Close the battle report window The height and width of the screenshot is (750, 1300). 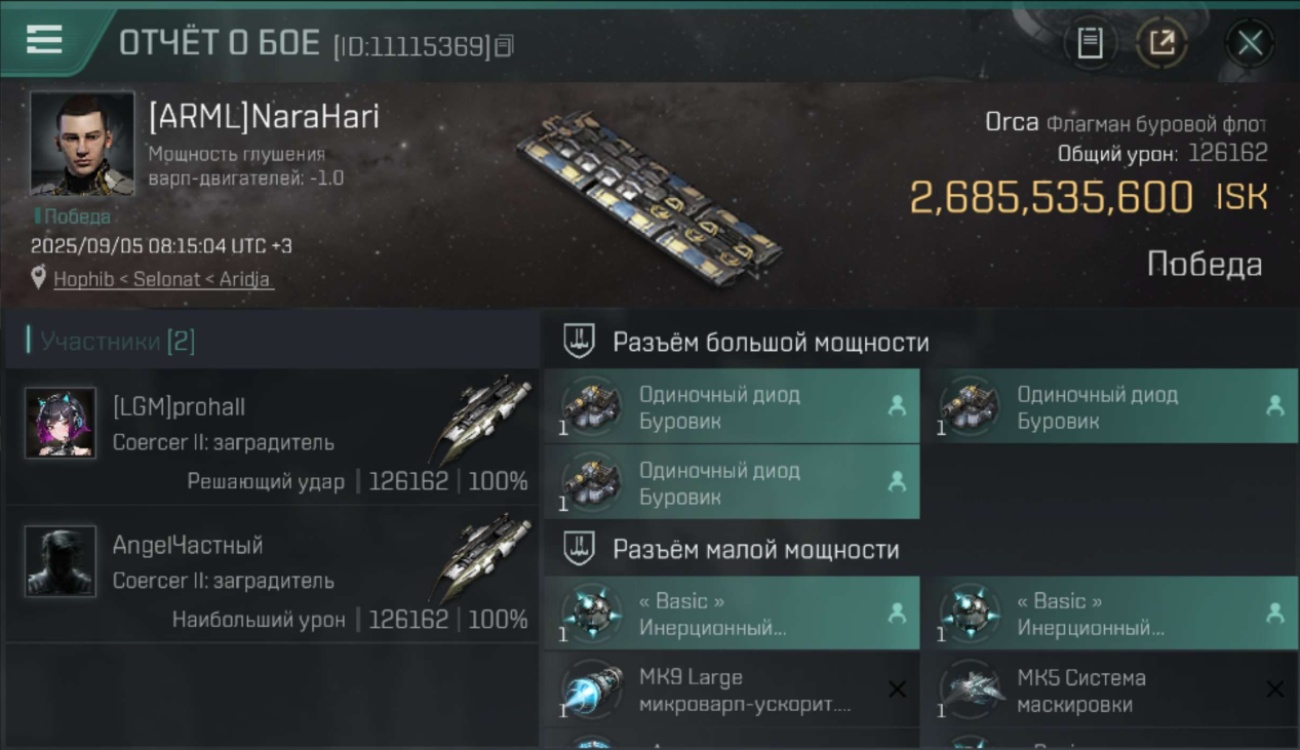(1249, 43)
